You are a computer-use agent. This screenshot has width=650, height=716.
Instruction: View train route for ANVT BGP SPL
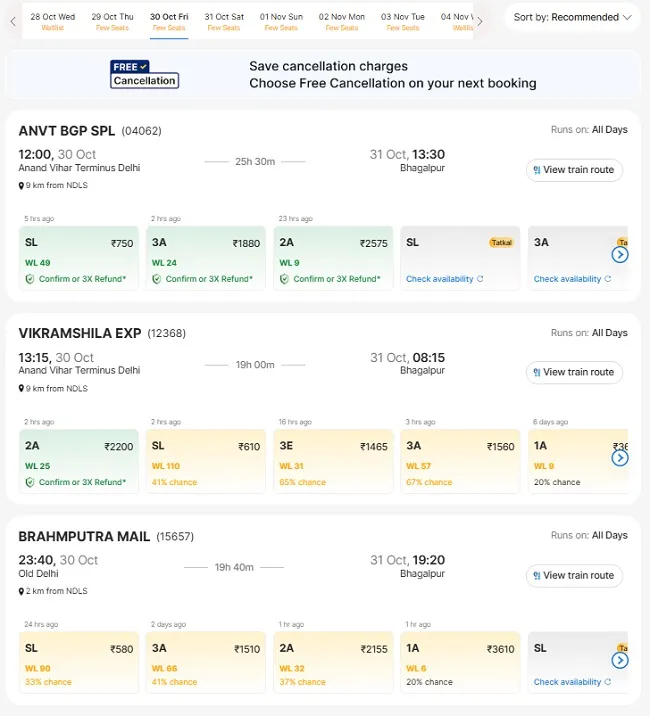(x=574, y=170)
